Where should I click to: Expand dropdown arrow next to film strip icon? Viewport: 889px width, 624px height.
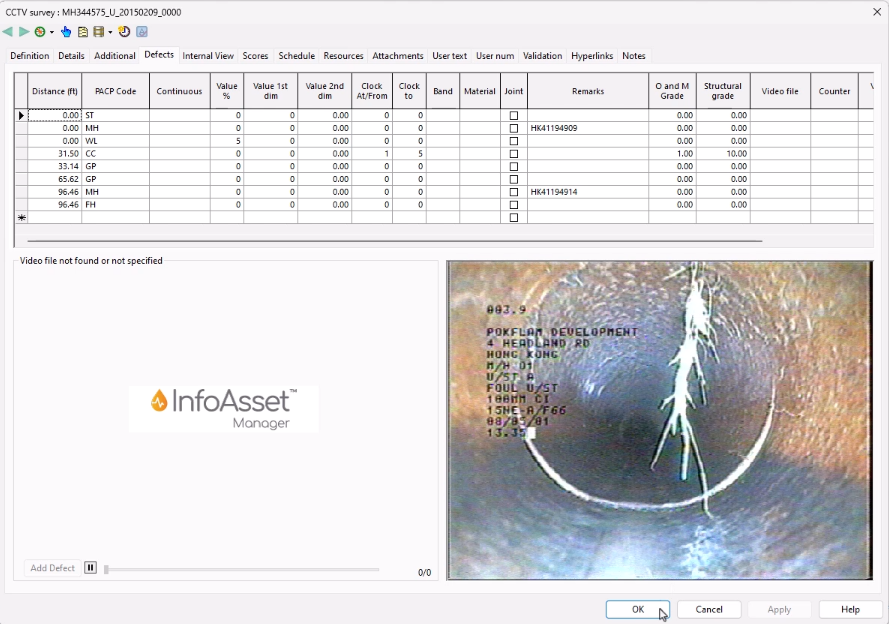(110, 32)
